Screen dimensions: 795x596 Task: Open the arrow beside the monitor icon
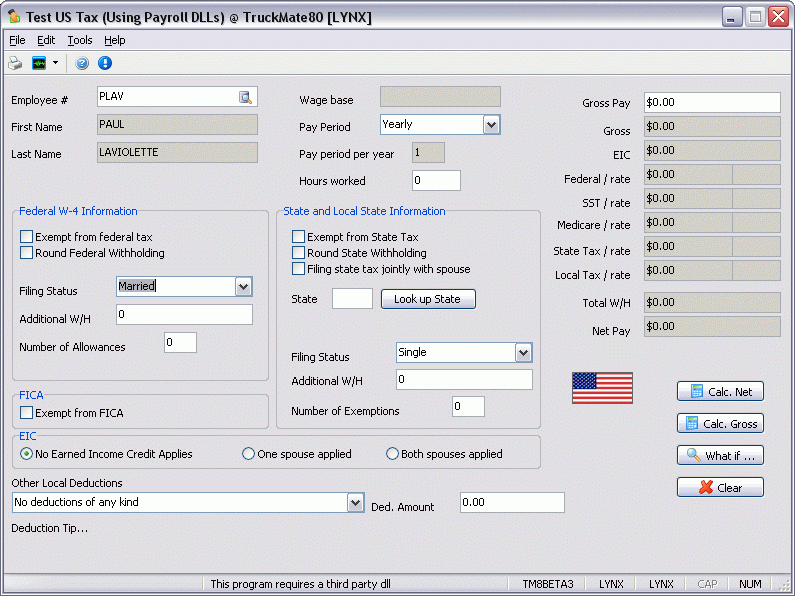56,63
